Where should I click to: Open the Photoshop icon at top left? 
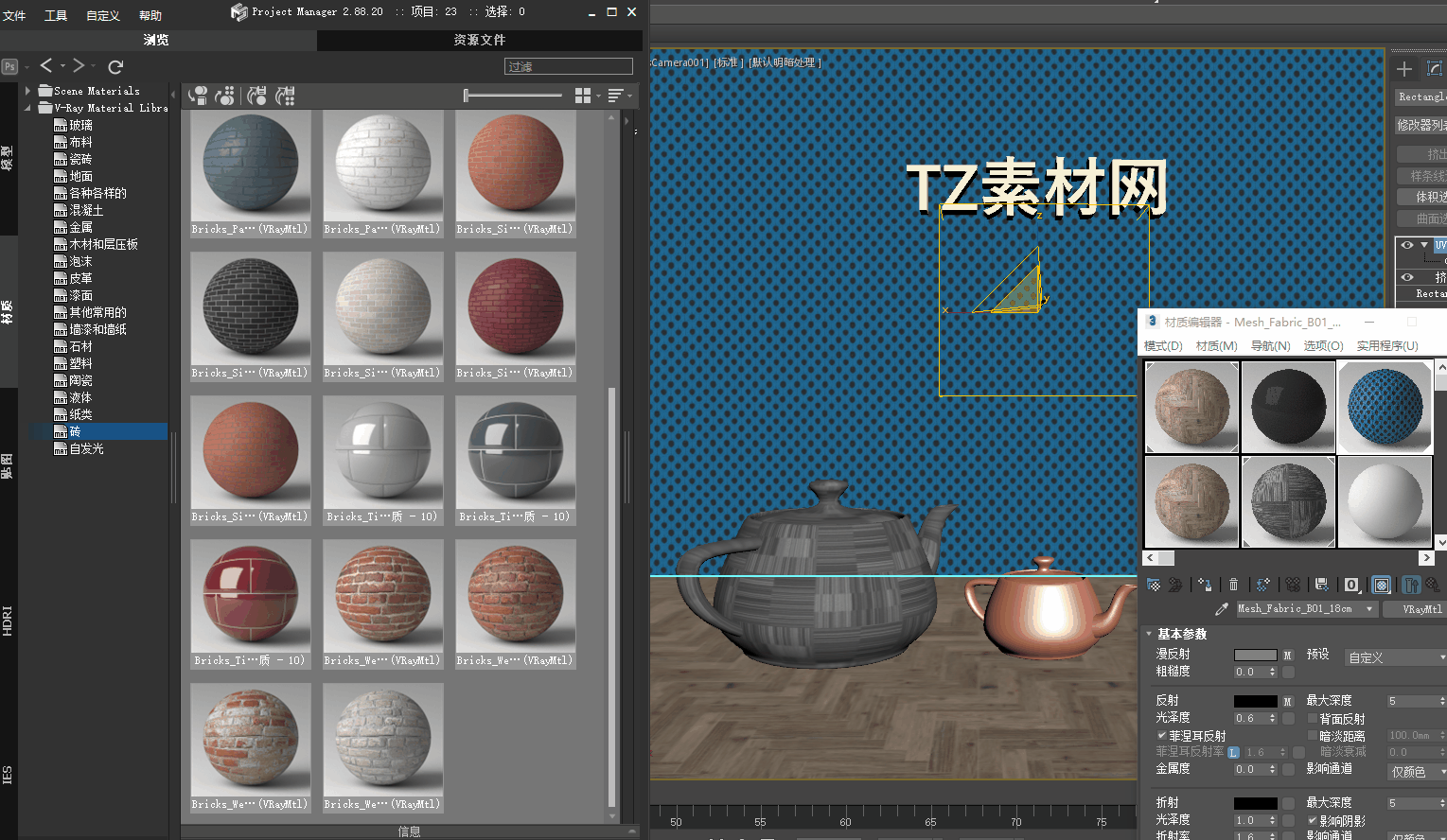[x=9, y=66]
